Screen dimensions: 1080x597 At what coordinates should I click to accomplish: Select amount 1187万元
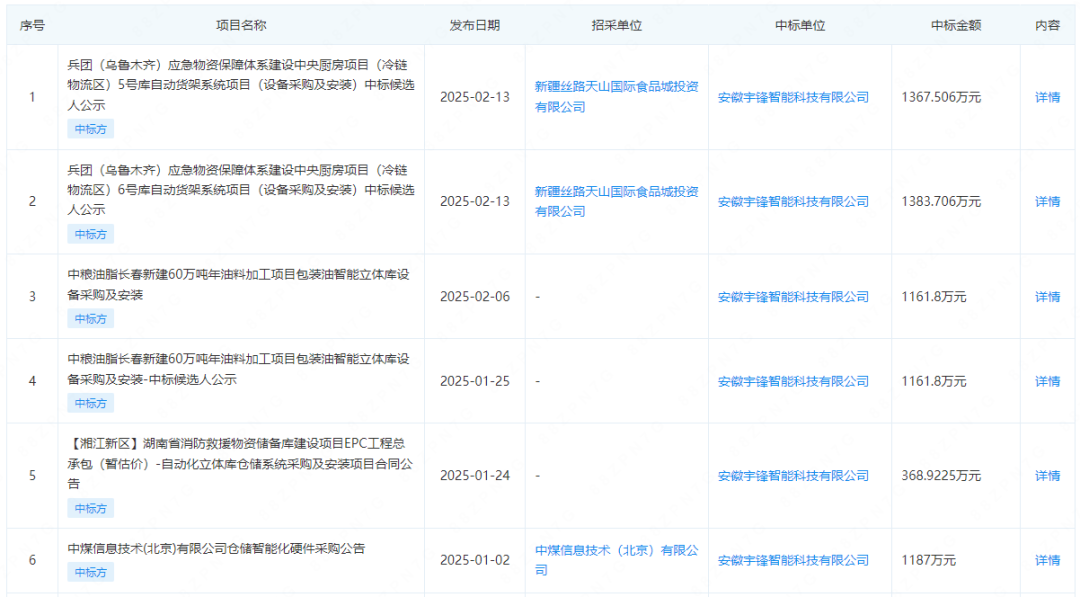(928, 561)
